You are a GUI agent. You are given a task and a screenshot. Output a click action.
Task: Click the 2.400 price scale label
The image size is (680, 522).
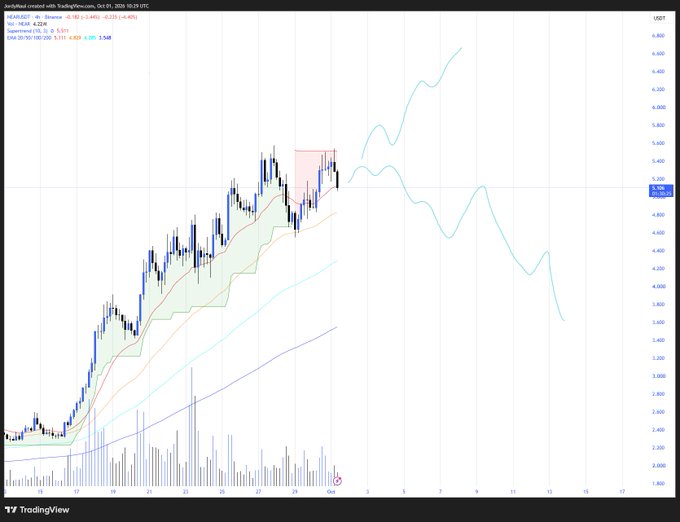[x=658, y=430]
